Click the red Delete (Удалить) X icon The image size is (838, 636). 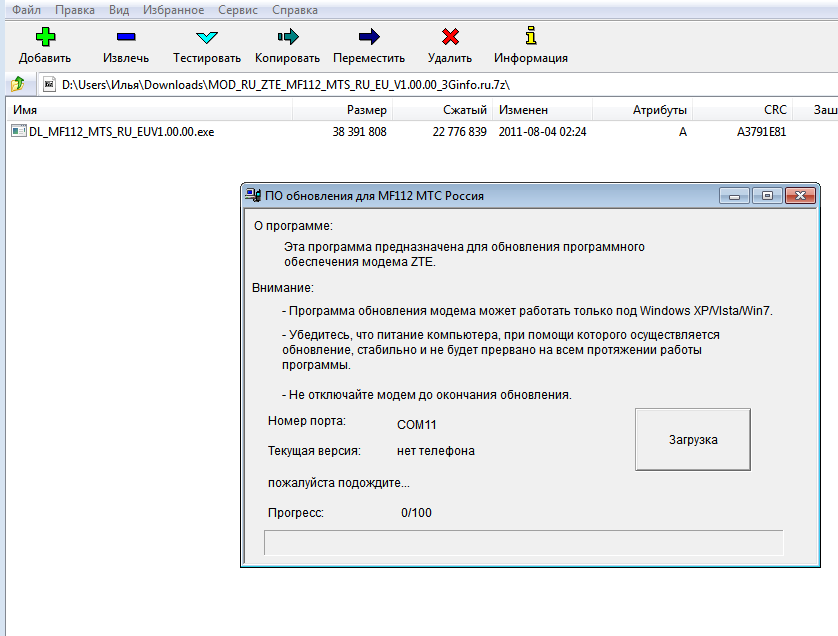click(450, 37)
